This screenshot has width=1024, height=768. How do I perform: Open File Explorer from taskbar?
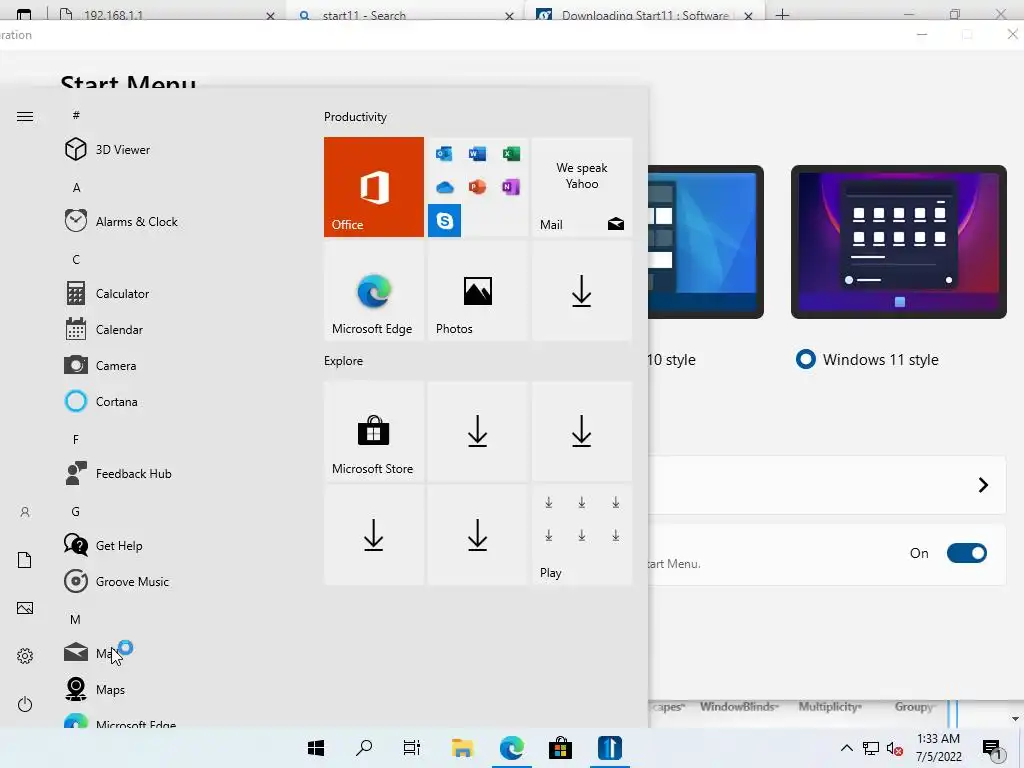point(462,748)
